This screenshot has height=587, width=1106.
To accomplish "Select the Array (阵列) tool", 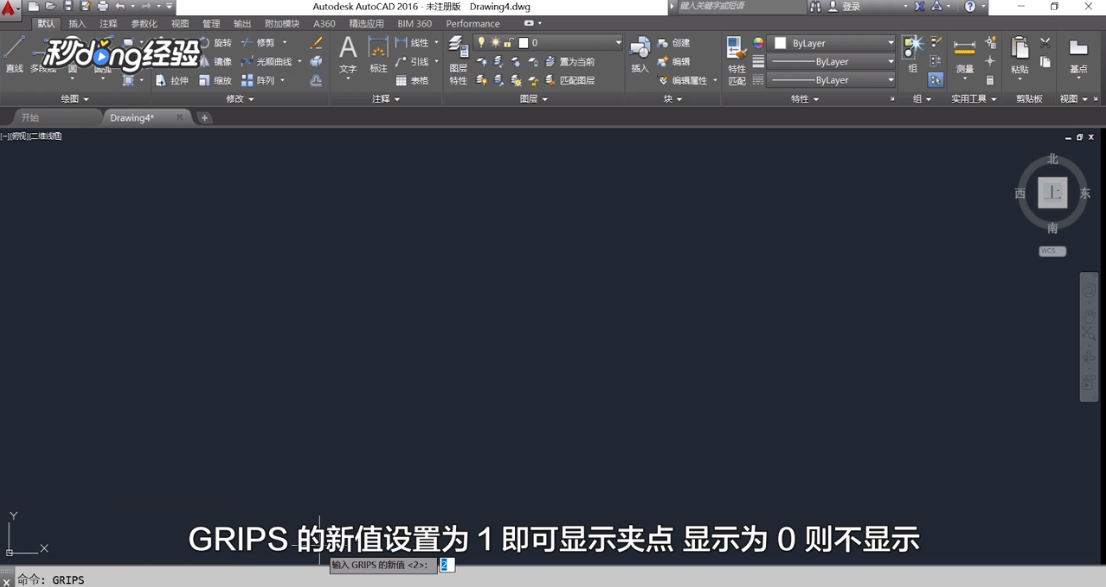I will click(258, 80).
